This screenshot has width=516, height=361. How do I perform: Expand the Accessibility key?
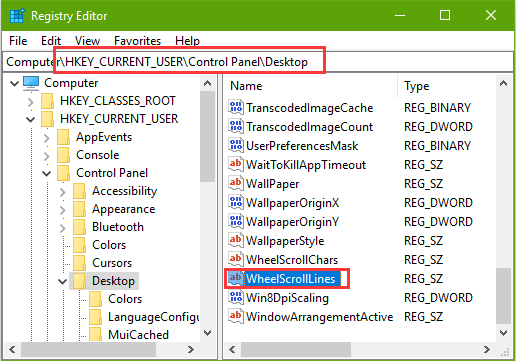63,191
